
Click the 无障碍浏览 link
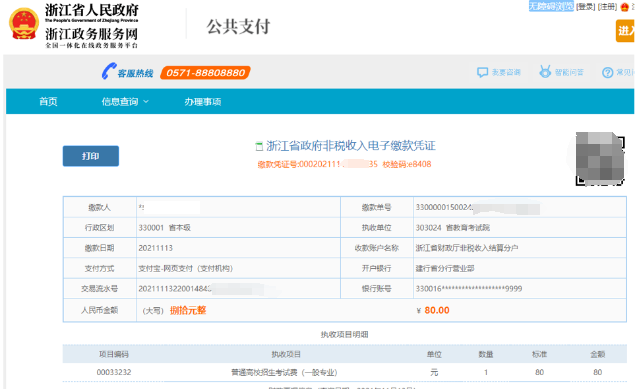[551, 6]
